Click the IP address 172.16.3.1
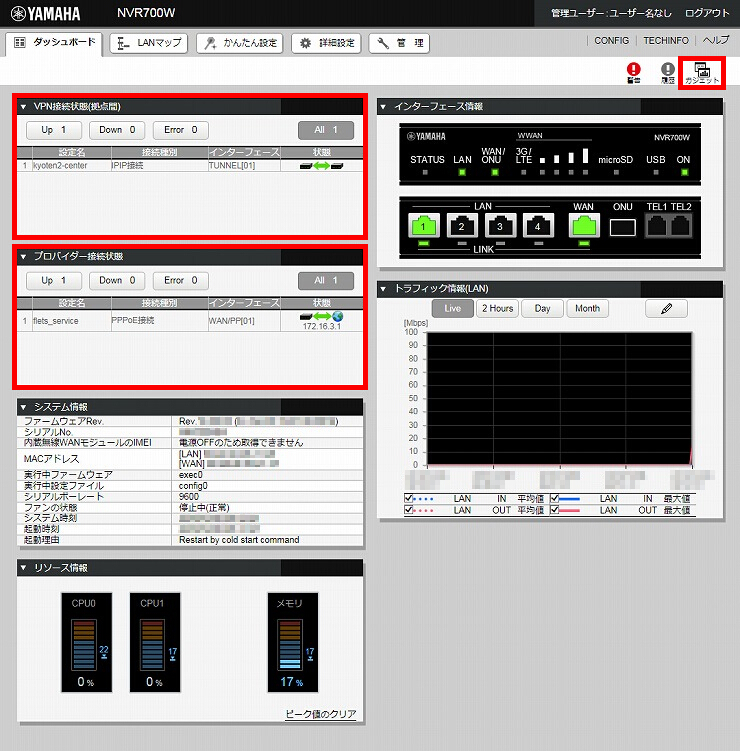 (x=321, y=326)
